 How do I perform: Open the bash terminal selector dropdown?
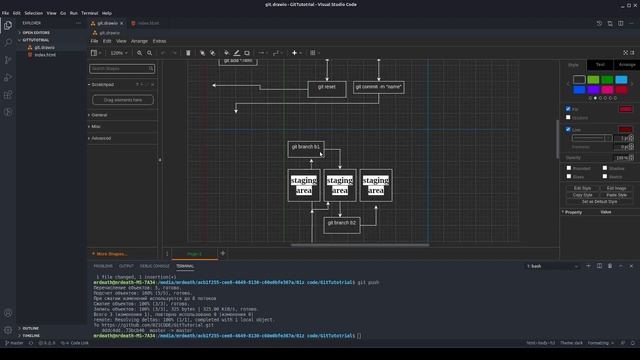tap(552, 266)
